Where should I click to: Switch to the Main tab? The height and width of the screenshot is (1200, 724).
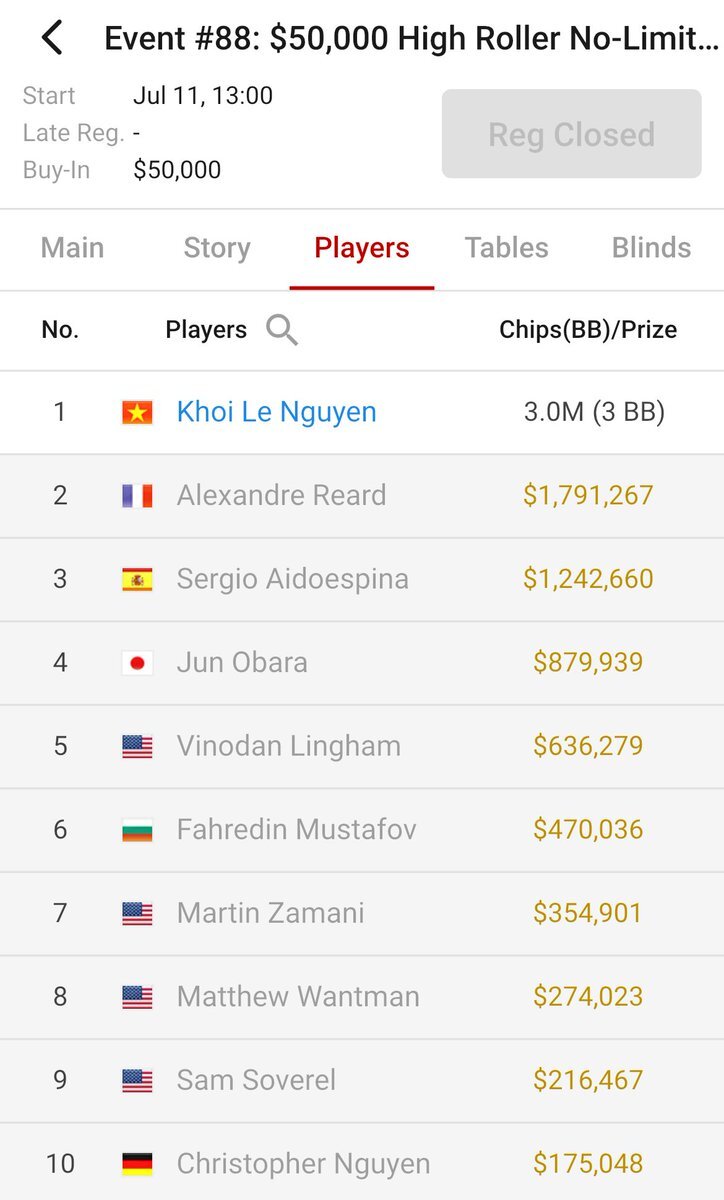tap(72, 248)
